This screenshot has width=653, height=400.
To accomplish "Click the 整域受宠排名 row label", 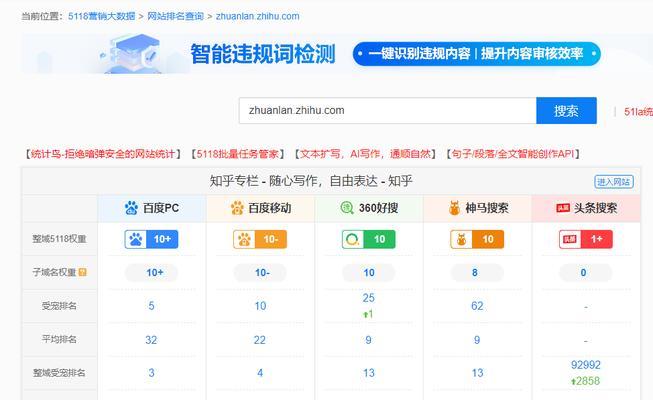I will coord(59,372).
